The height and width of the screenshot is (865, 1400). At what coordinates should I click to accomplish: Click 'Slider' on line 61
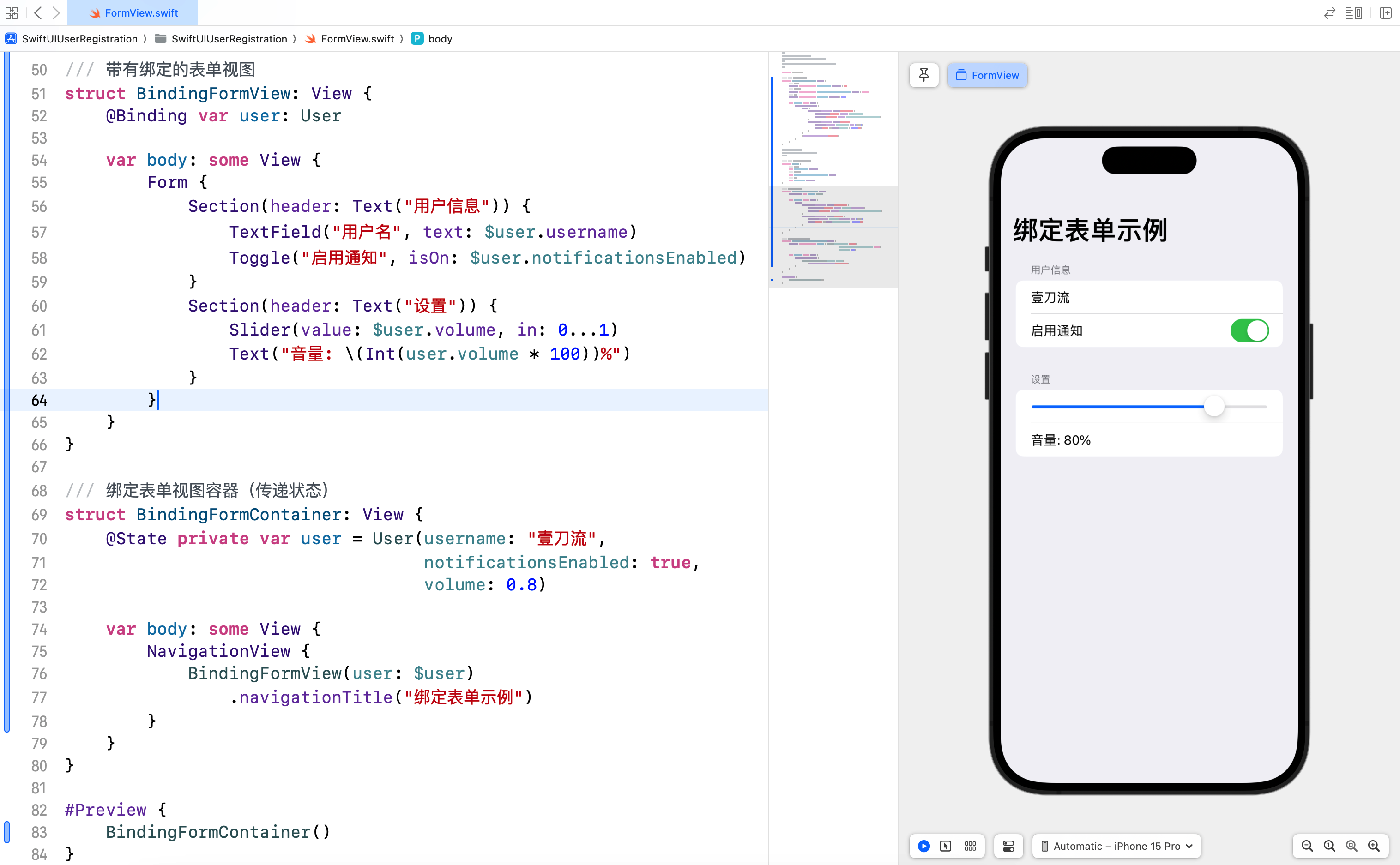coord(260,330)
